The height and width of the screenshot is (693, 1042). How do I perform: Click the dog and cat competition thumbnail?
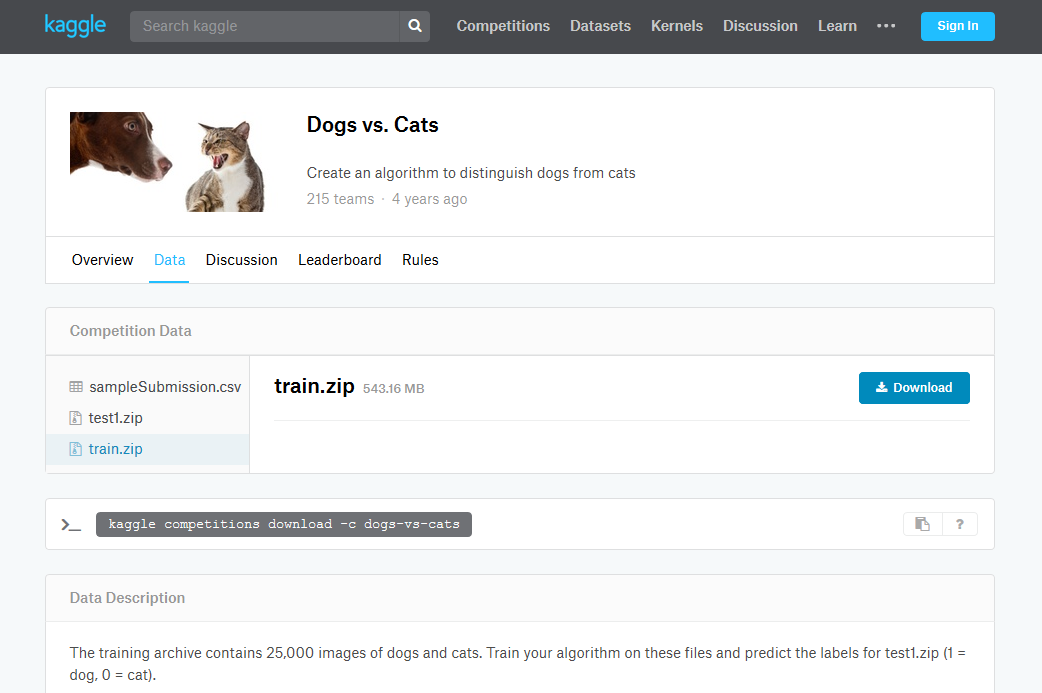pyautogui.click(x=167, y=162)
